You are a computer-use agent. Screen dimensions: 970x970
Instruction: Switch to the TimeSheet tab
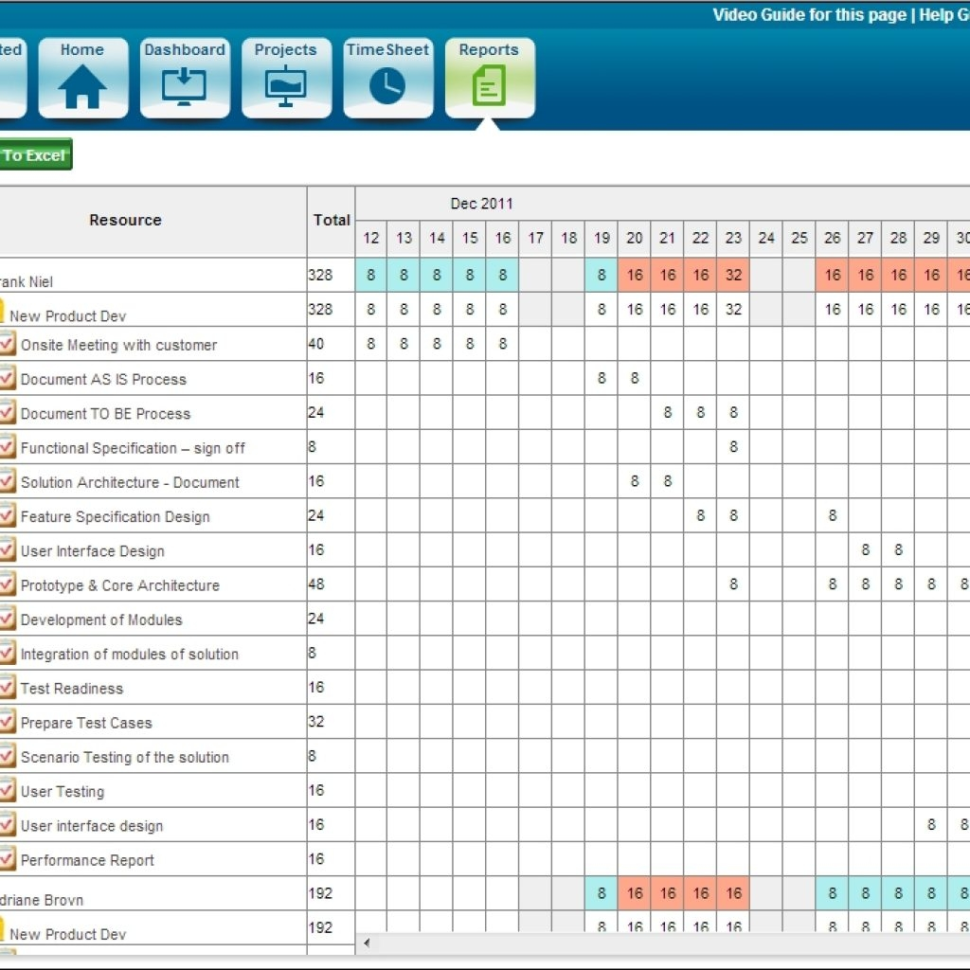[388, 49]
